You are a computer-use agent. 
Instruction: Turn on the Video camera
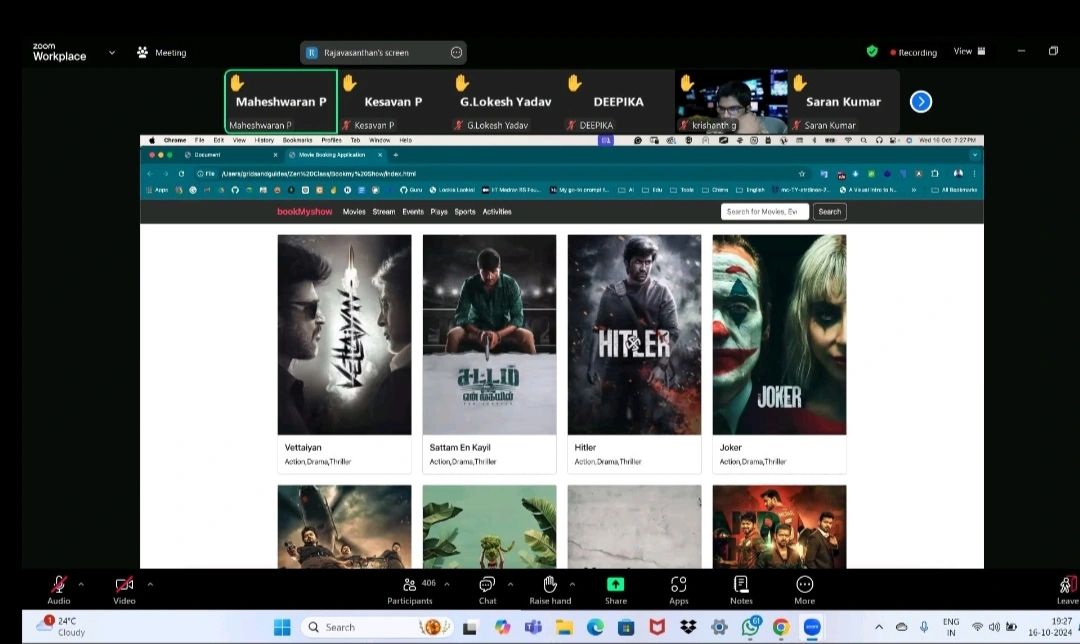point(124,585)
